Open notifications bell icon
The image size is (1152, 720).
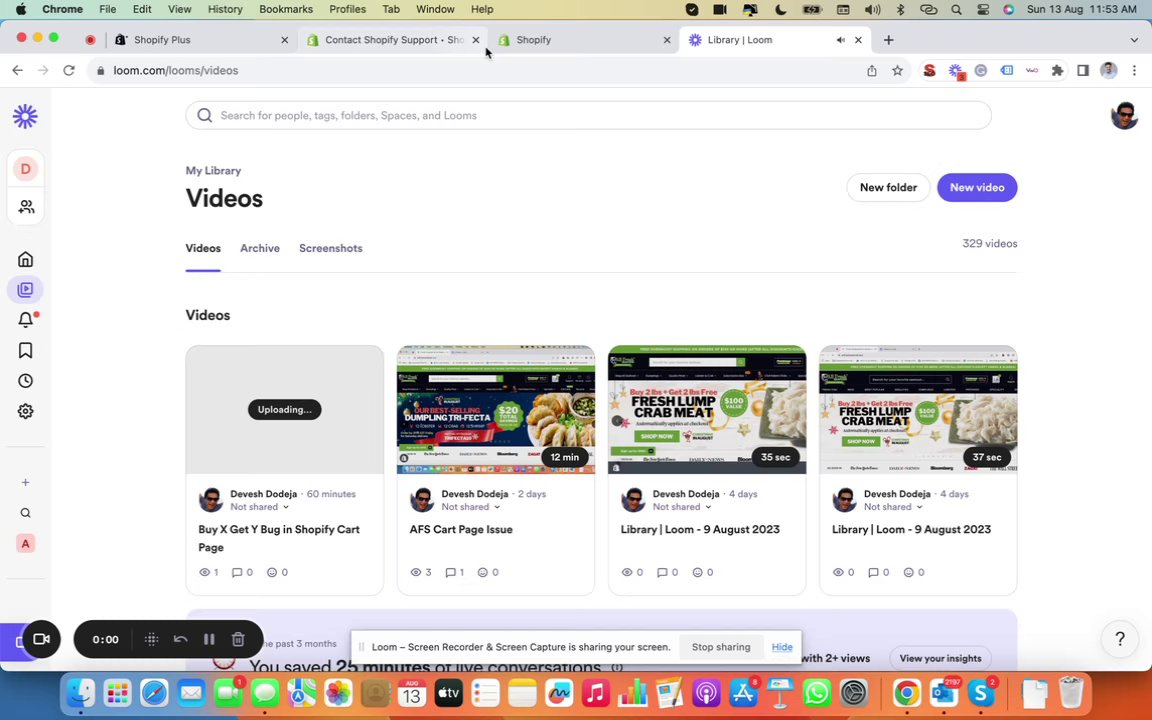[26, 320]
